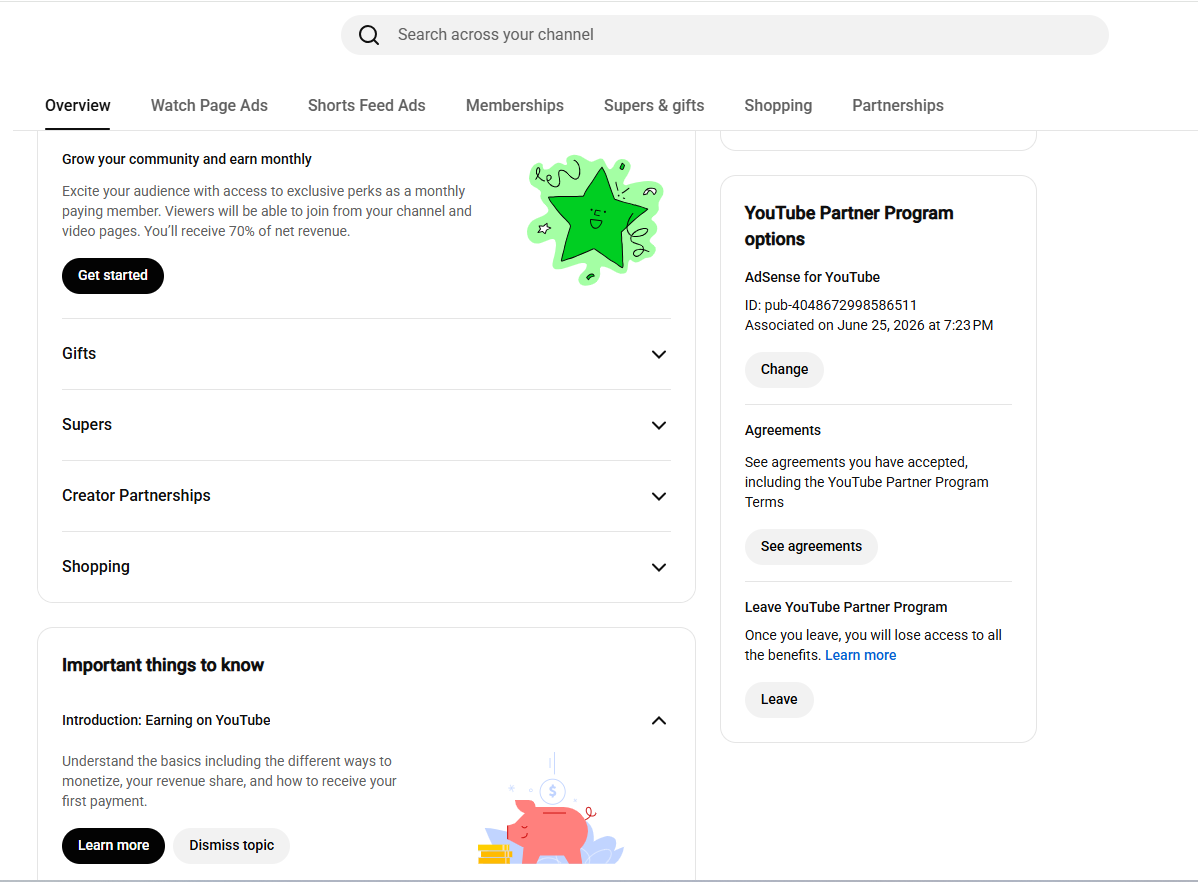Click Leave YouTube Partner Program button
Image resolution: width=1198 pixels, height=882 pixels.
(x=779, y=699)
